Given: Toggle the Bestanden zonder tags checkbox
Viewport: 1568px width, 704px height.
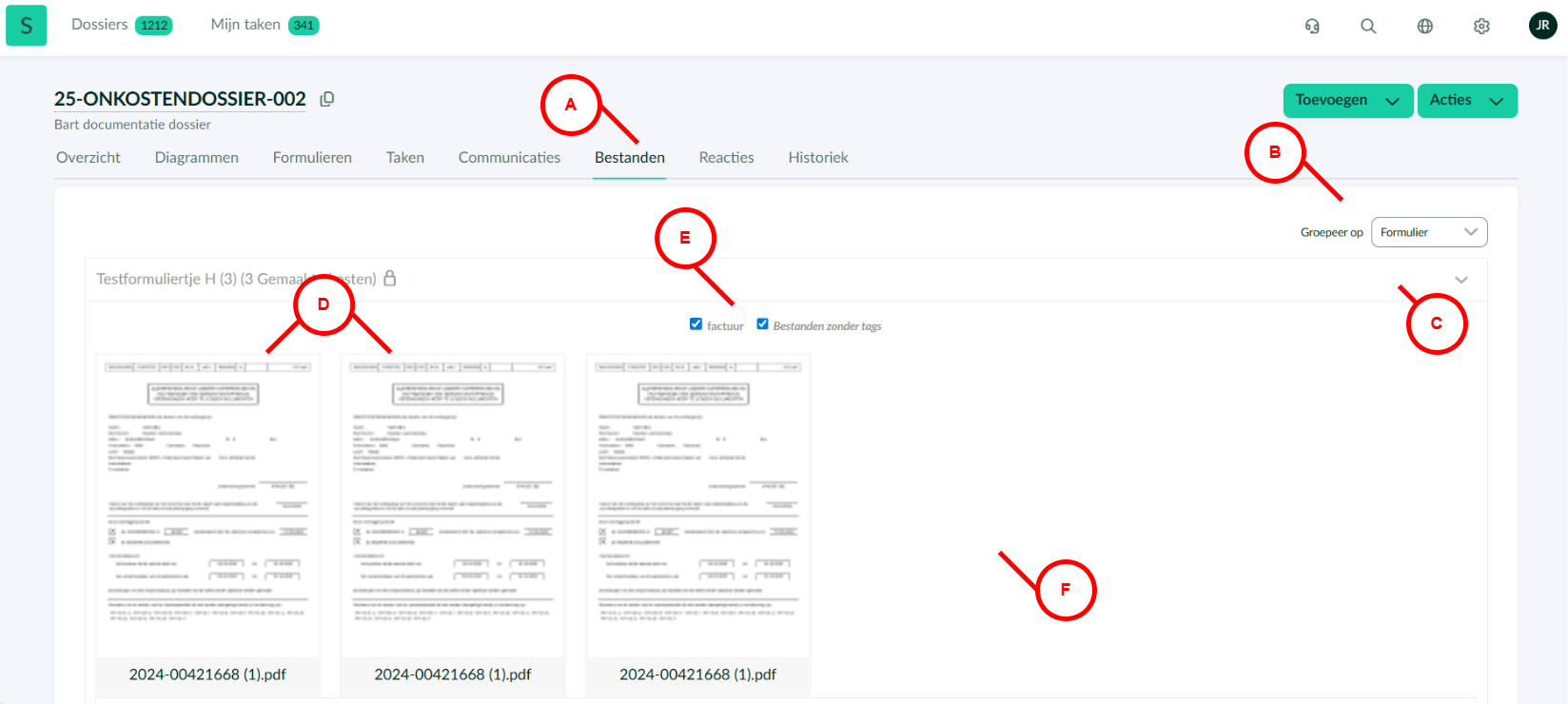Looking at the screenshot, I should tap(762, 324).
